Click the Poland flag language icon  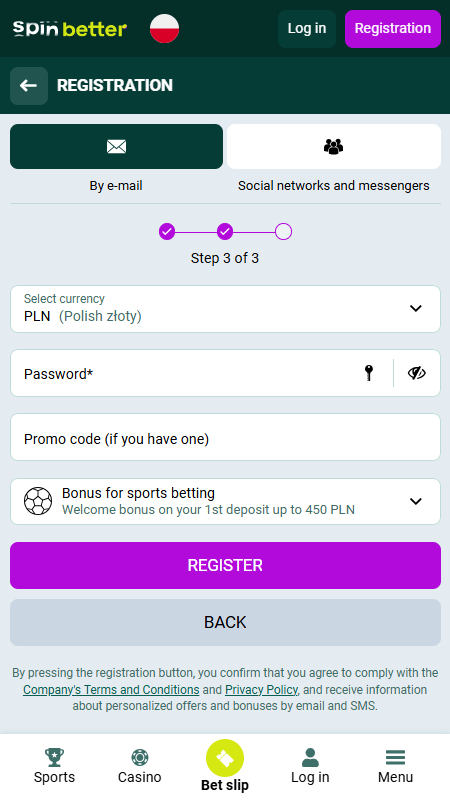tap(164, 29)
